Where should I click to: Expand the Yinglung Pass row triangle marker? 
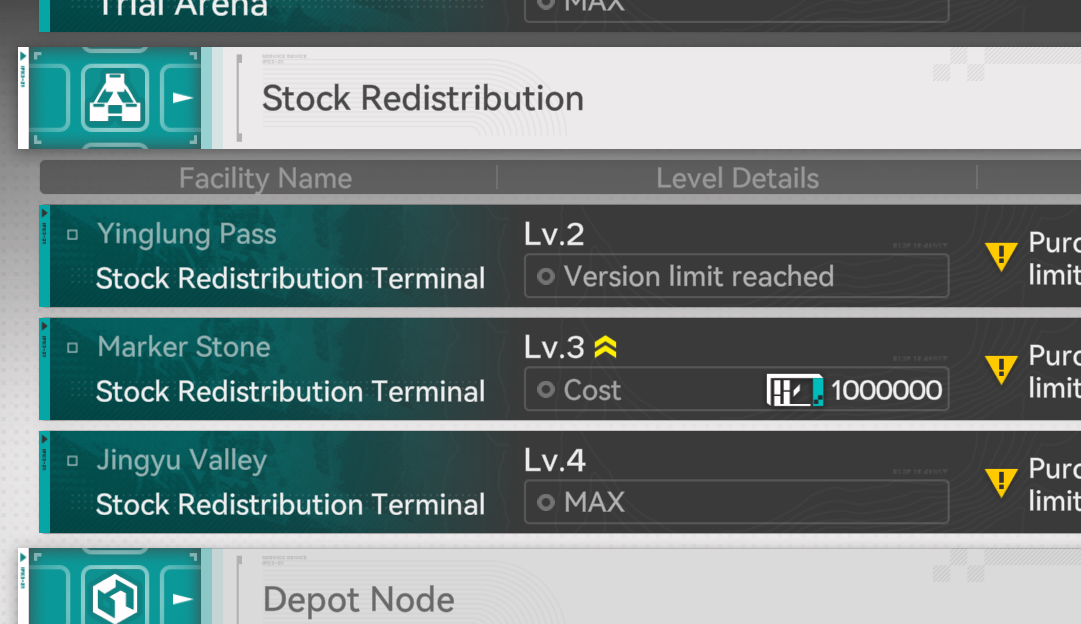pos(44,213)
